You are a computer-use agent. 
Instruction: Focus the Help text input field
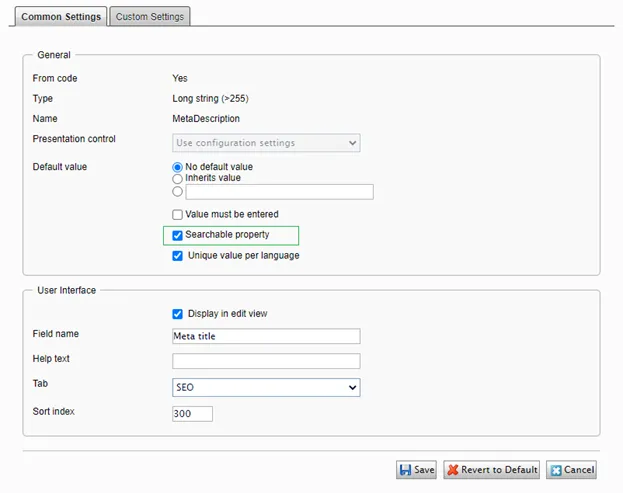point(266,361)
